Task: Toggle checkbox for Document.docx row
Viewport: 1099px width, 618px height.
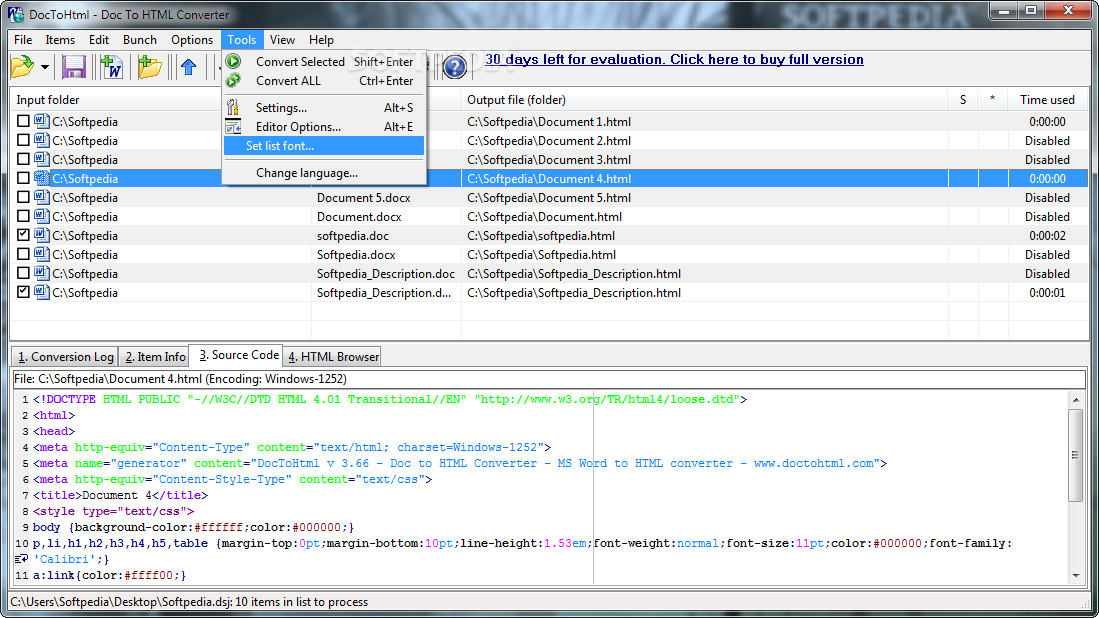Action: pos(23,216)
